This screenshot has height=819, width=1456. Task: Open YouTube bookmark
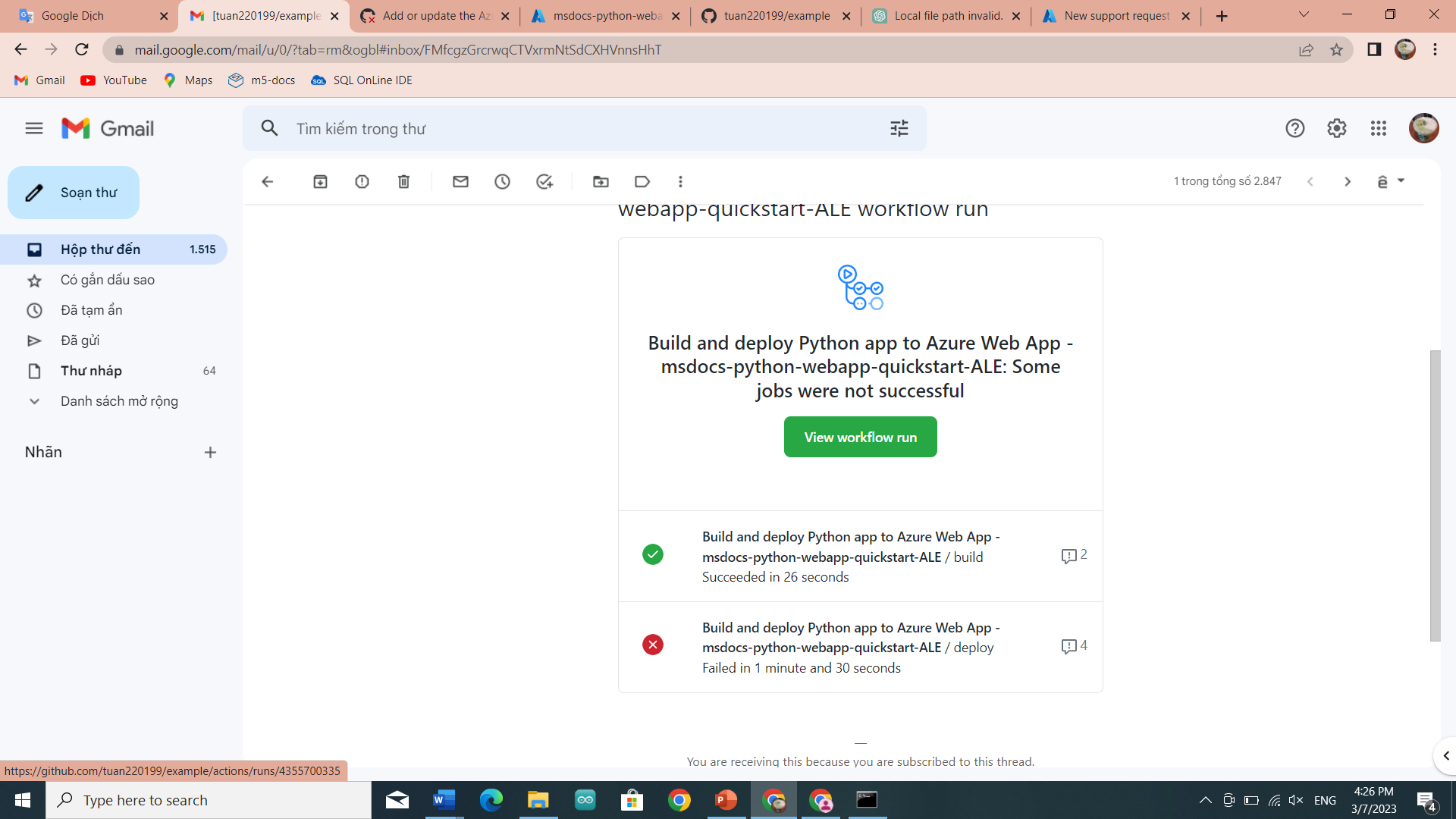point(114,80)
